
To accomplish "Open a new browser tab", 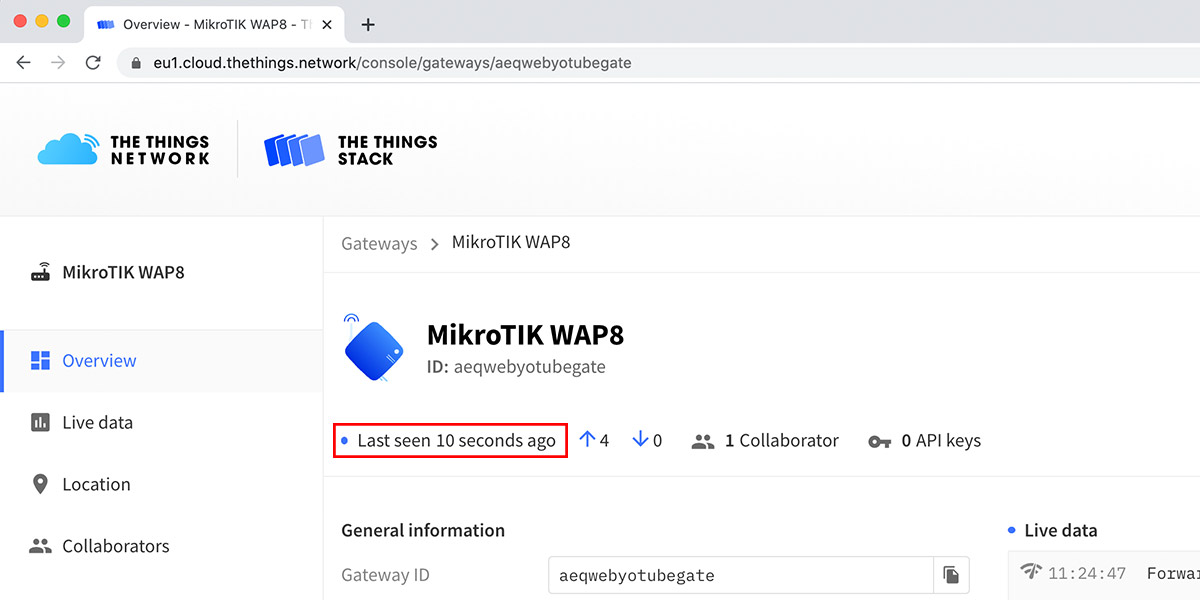I will (x=368, y=25).
